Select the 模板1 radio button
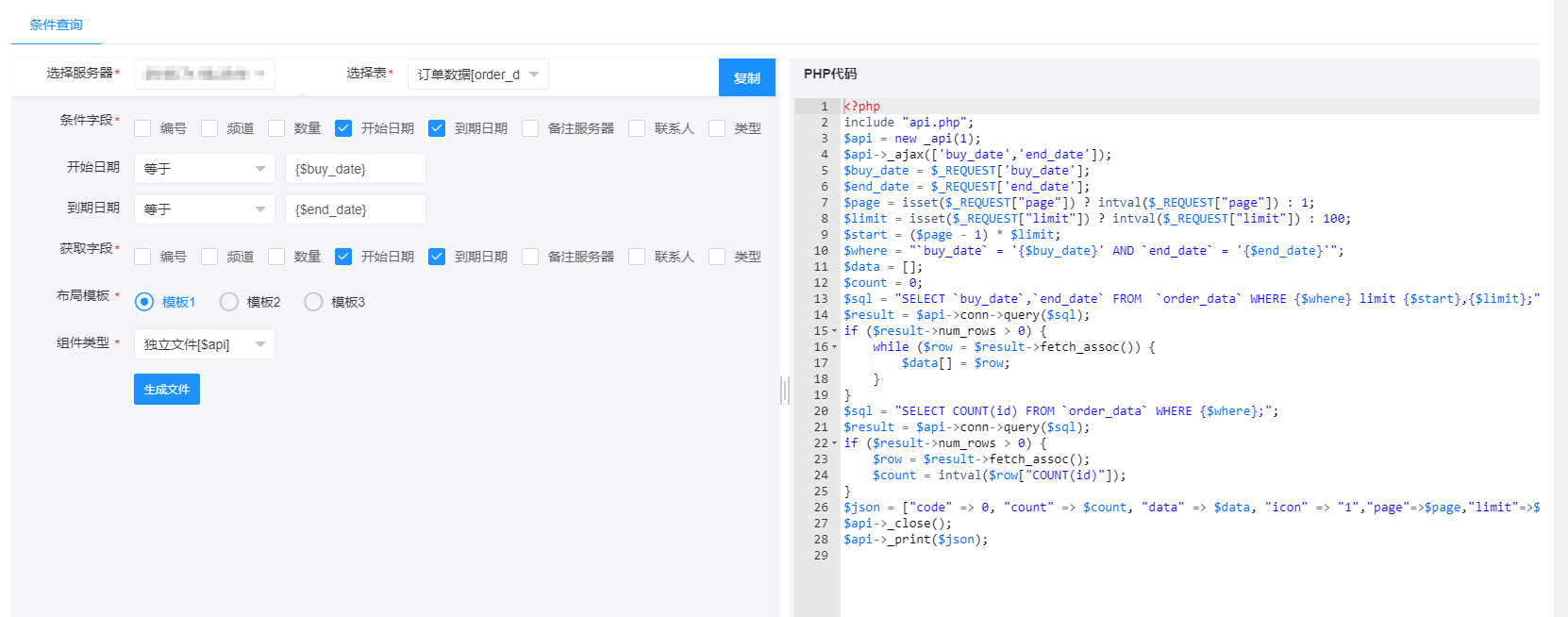Viewport: 1568px width, 617px height. click(x=144, y=302)
